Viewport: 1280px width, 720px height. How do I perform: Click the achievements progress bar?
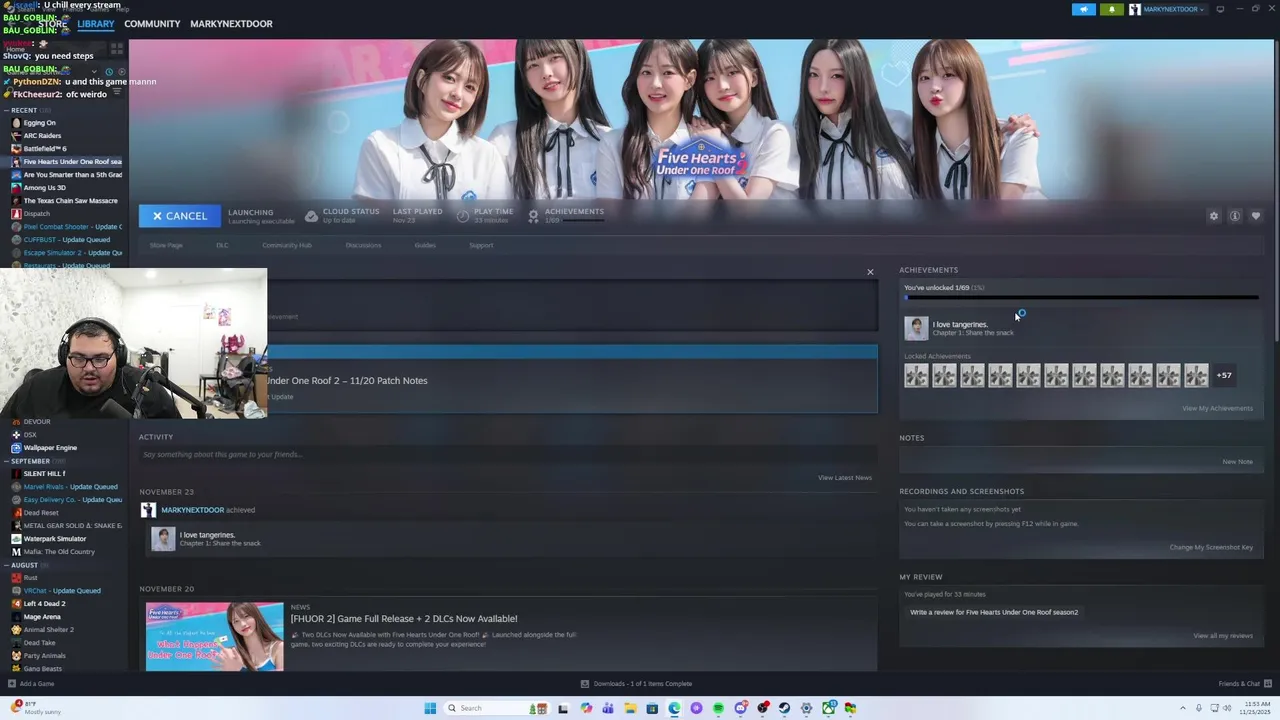1081,298
